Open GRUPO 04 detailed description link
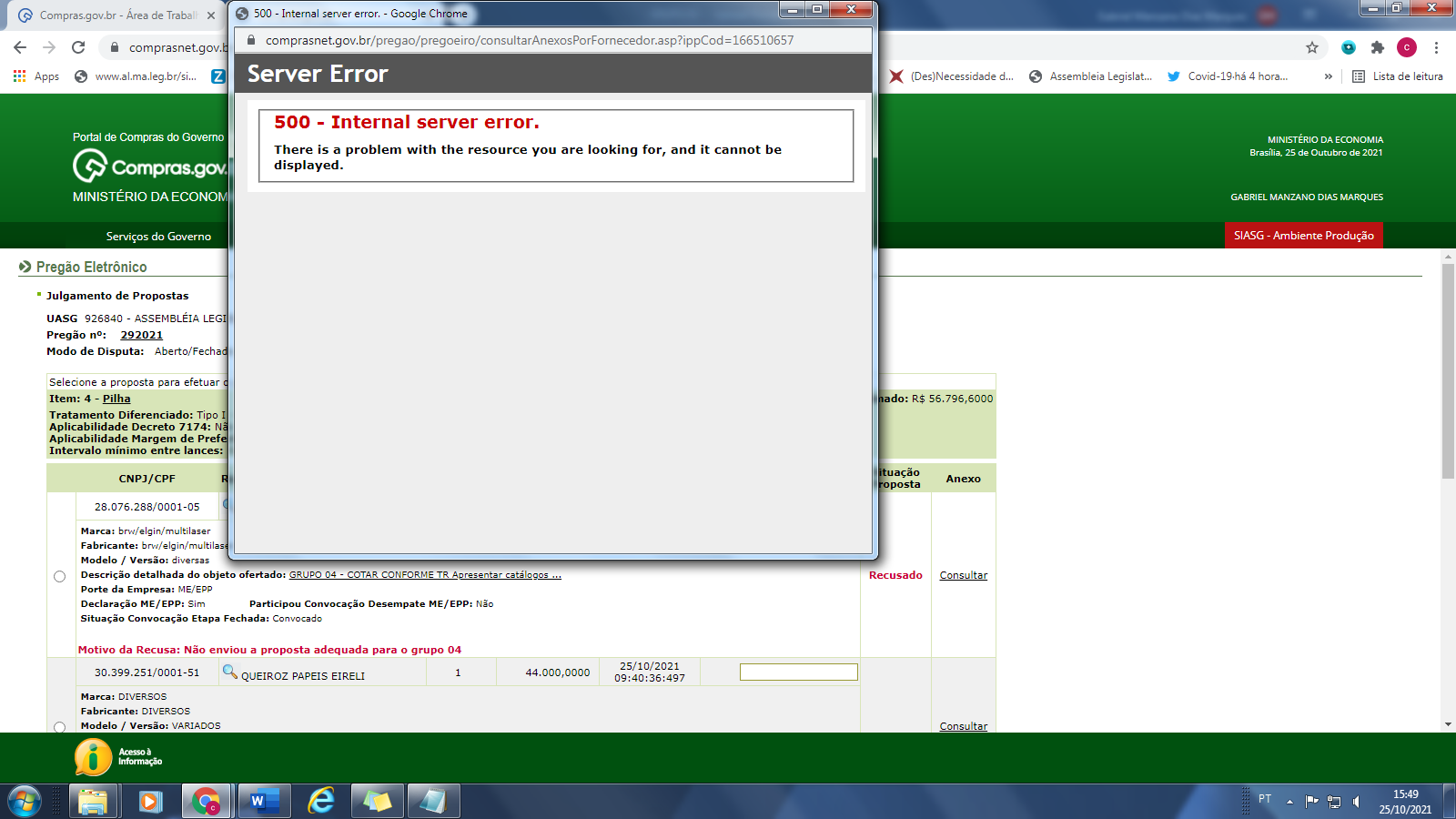1456x819 pixels. coord(425,575)
